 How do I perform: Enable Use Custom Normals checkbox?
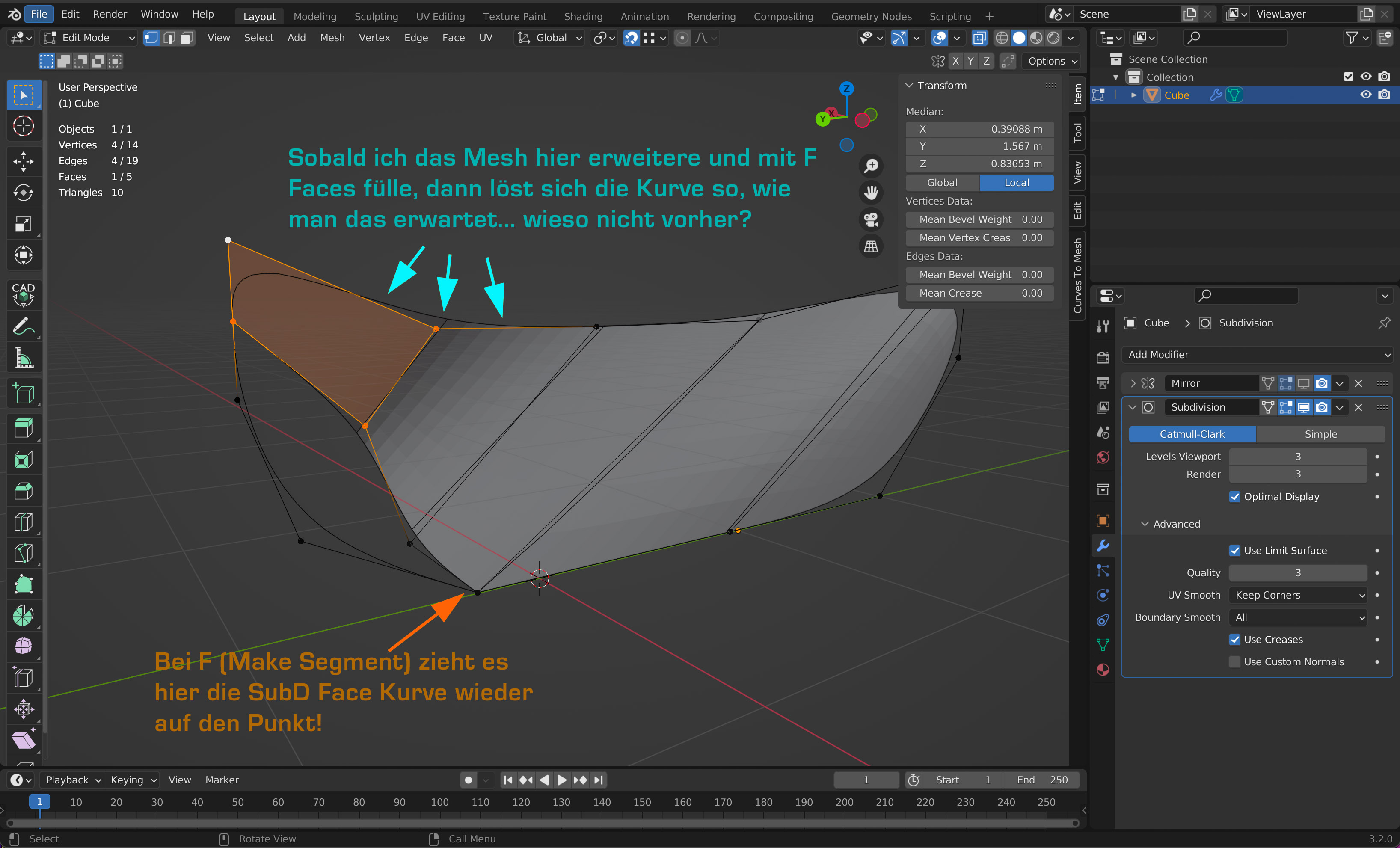click(x=1234, y=662)
